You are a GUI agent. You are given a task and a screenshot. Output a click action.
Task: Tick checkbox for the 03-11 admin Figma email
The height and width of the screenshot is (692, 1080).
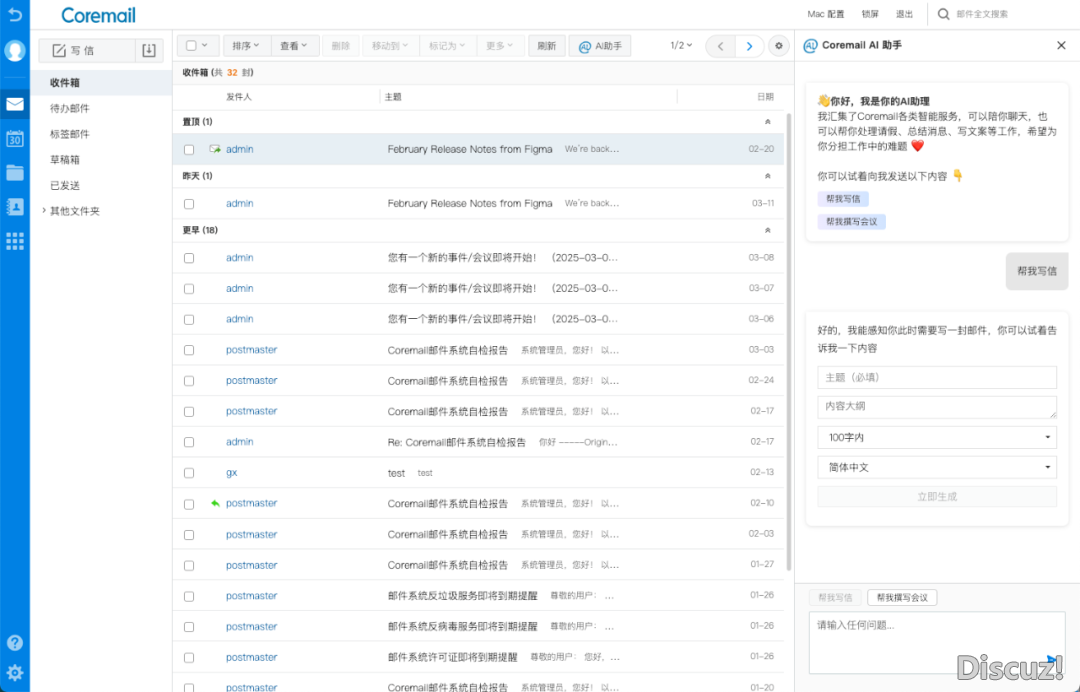(189, 204)
